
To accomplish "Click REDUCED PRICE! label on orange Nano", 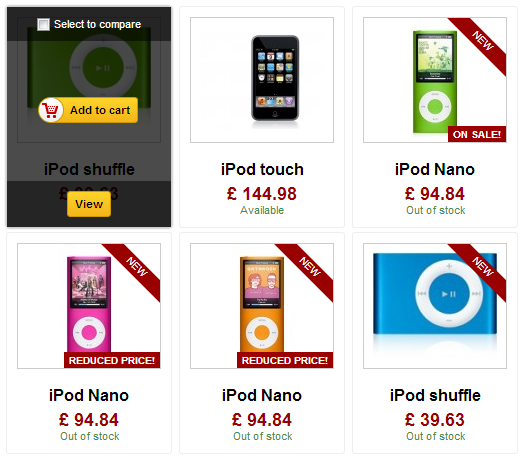I will 285,360.
